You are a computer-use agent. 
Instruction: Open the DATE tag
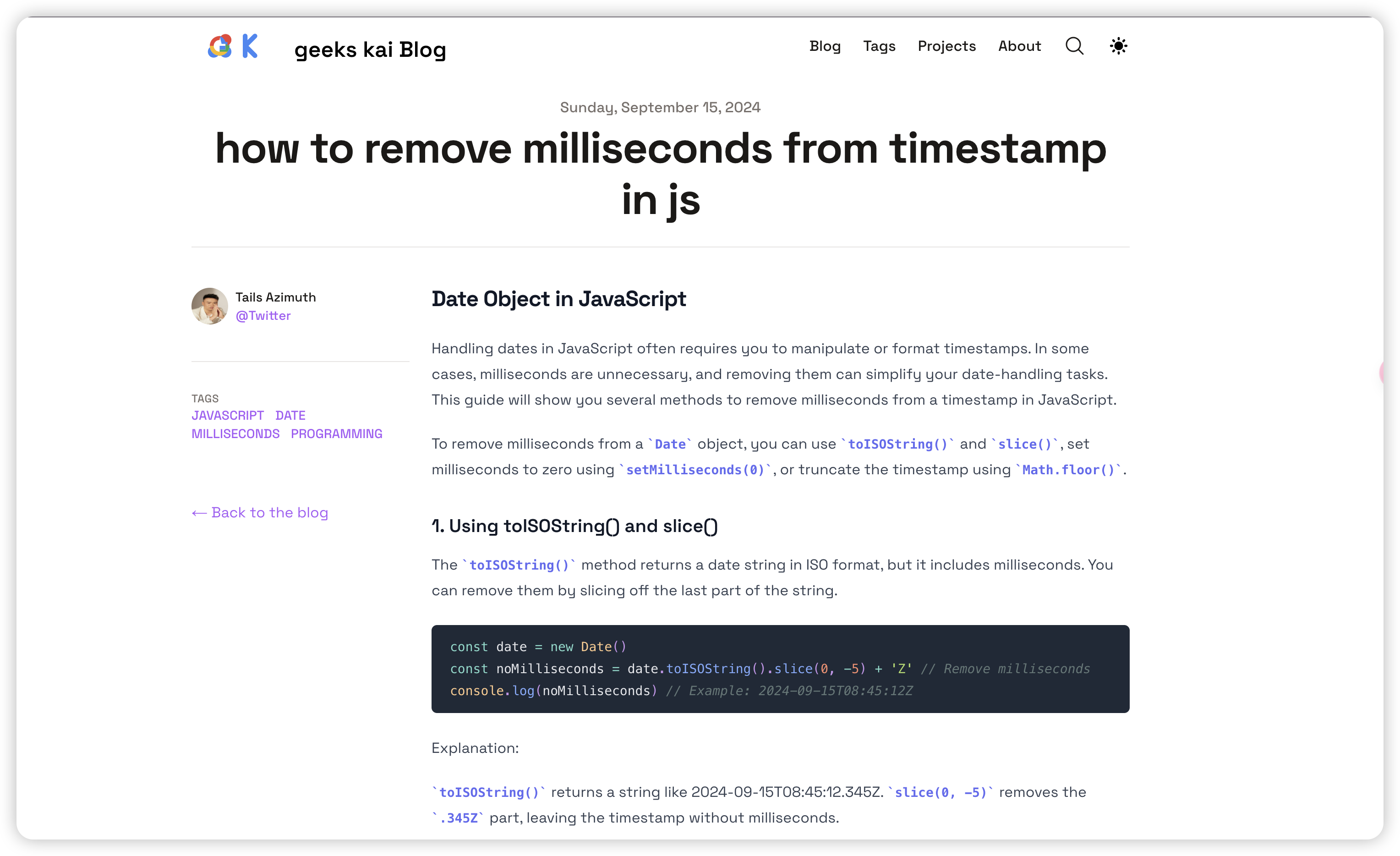click(290, 416)
